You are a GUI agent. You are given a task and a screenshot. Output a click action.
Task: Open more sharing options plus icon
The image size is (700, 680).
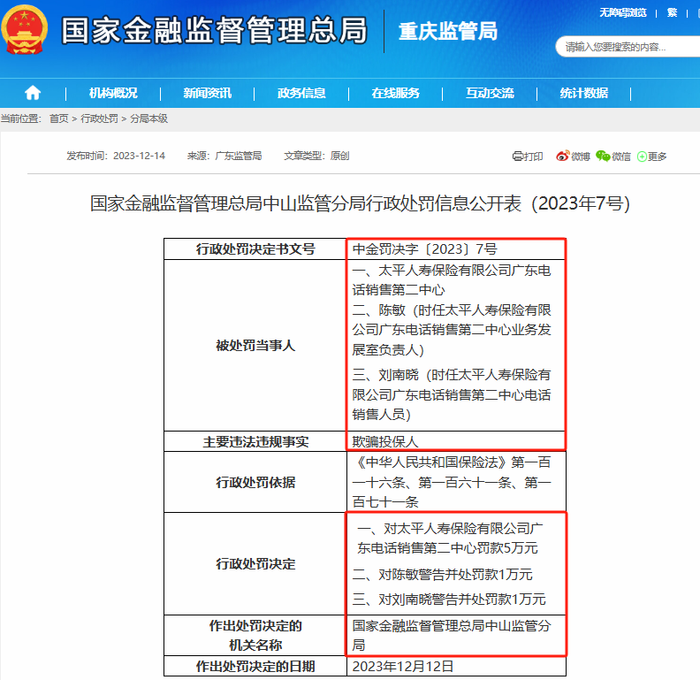pos(642,156)
